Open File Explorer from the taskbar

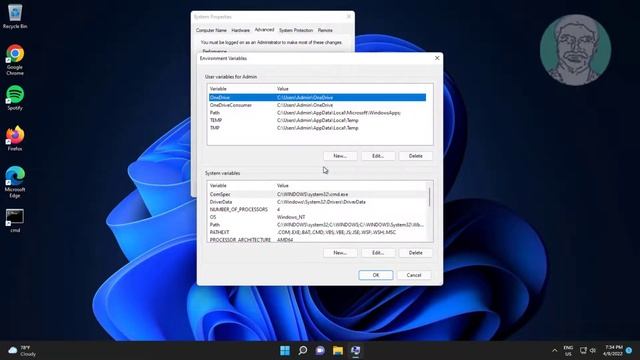click(x=338, y=350)
